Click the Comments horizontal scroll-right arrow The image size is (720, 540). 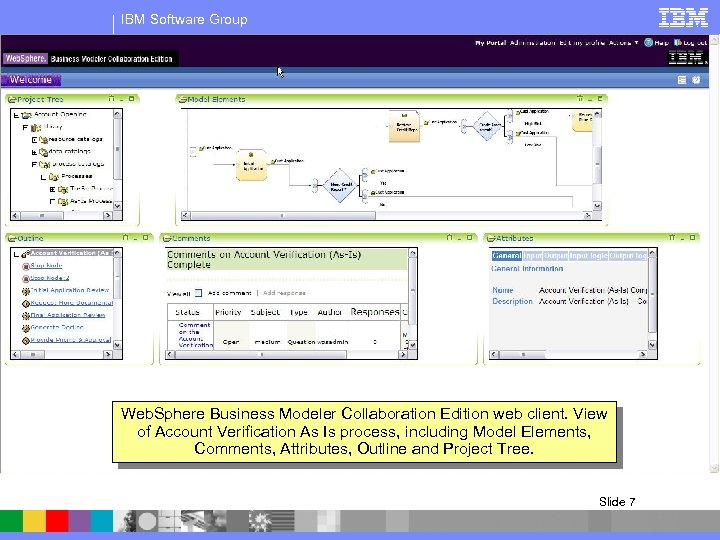click(403, 354)
